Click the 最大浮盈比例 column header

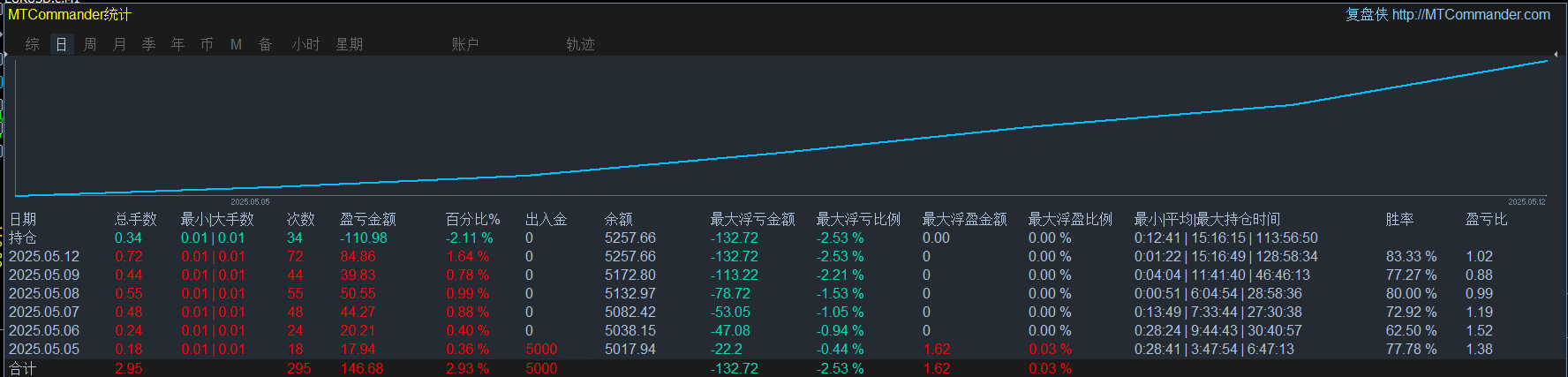point(1071,219)
